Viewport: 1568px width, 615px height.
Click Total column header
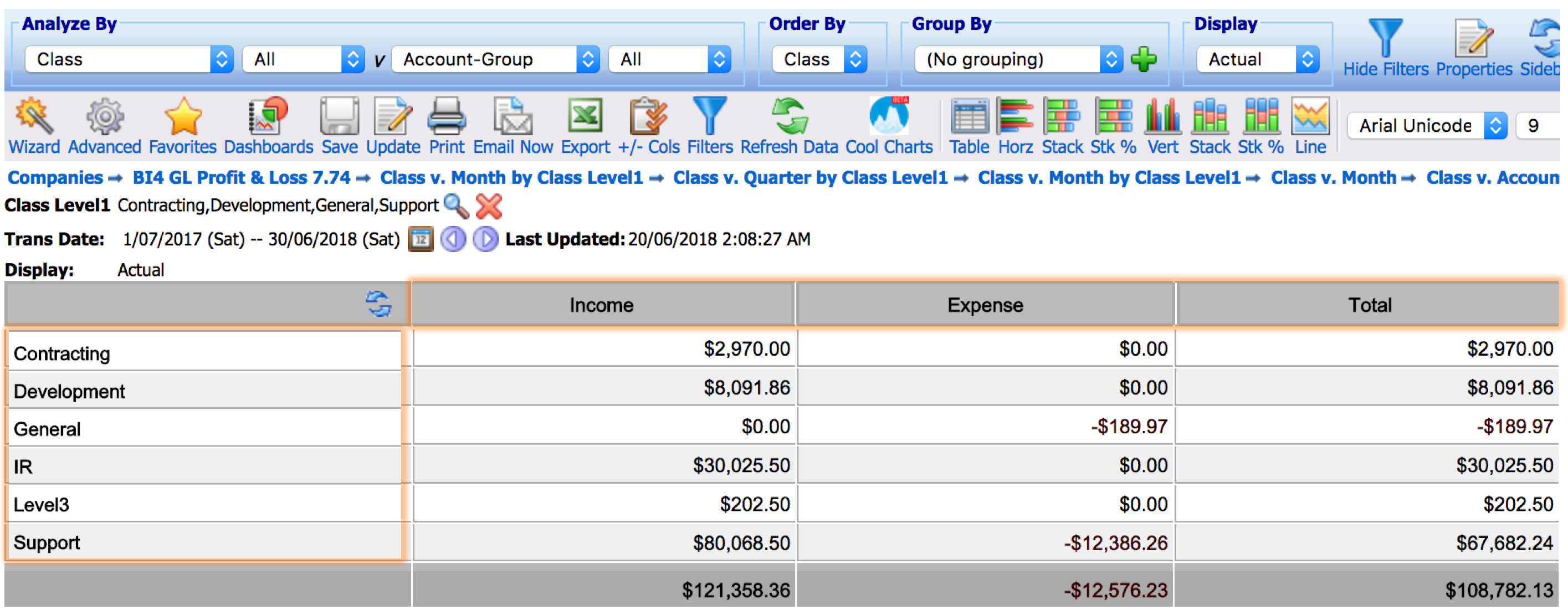pyautogui.click(x=1369, y=304)
